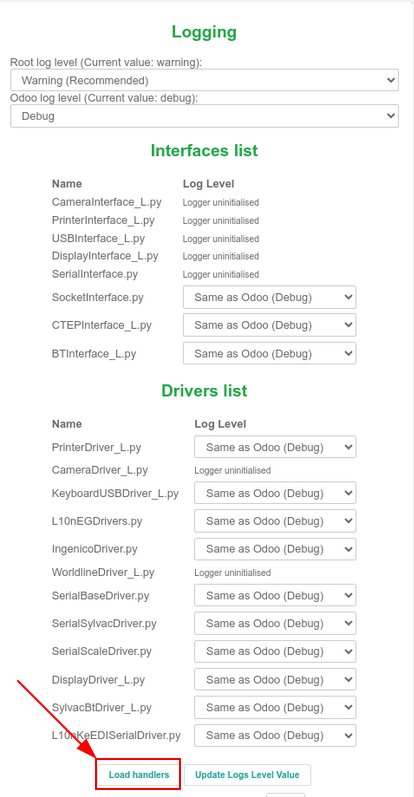
Task: Click the Load handlers button
Action: pyautogui.click(x=138, y=775)
